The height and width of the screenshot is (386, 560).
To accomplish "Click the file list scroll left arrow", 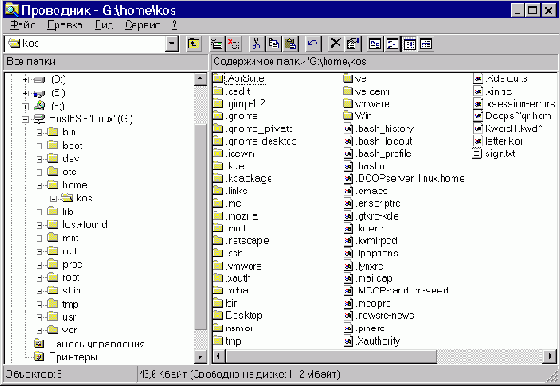I will click(219, 356).
